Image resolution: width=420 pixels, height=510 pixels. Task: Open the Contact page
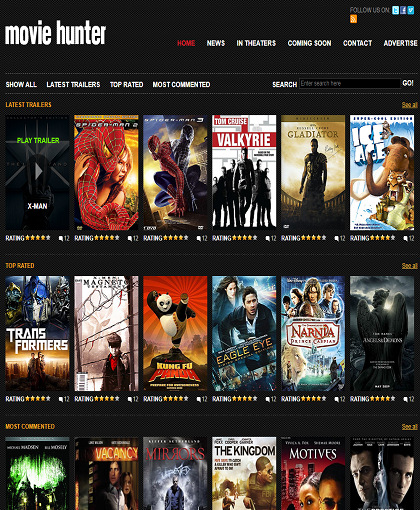point(357,43)
